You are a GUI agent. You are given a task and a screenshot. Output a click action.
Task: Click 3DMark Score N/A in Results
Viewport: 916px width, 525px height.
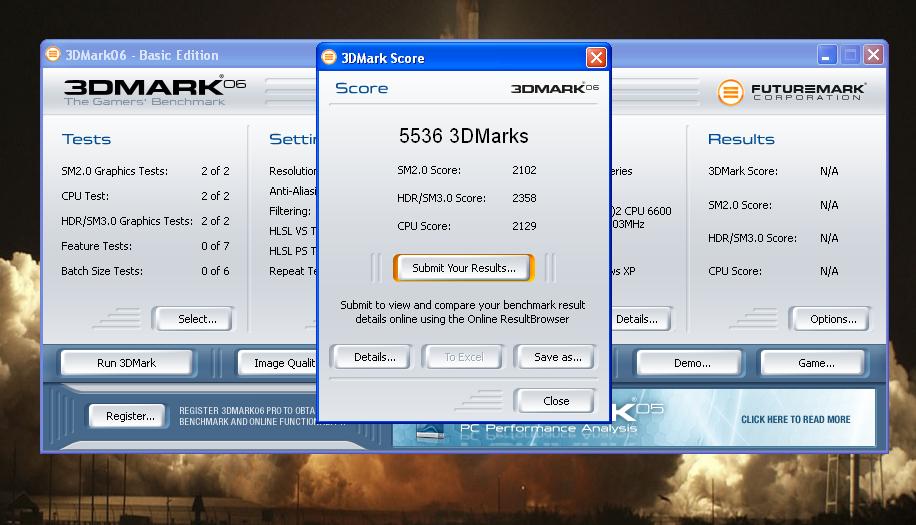(x=829, y=171)
